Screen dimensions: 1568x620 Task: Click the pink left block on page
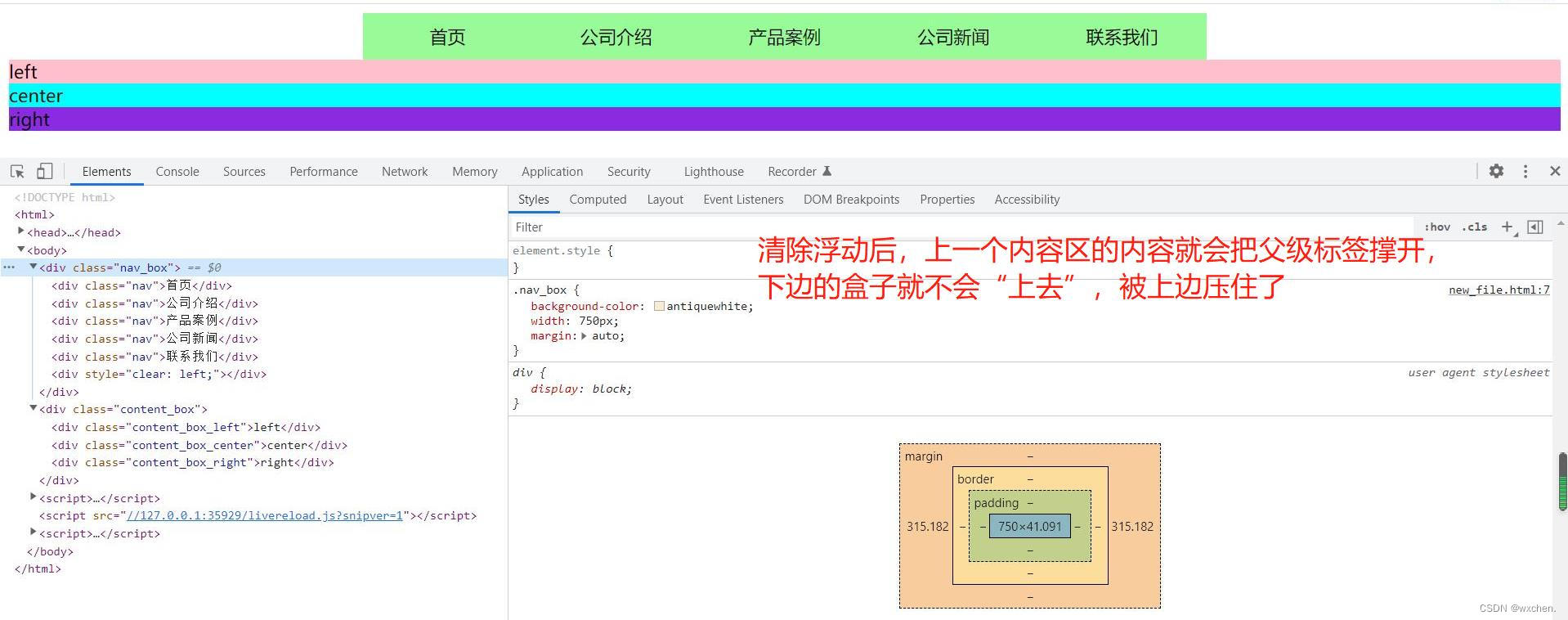pos(784,71)
